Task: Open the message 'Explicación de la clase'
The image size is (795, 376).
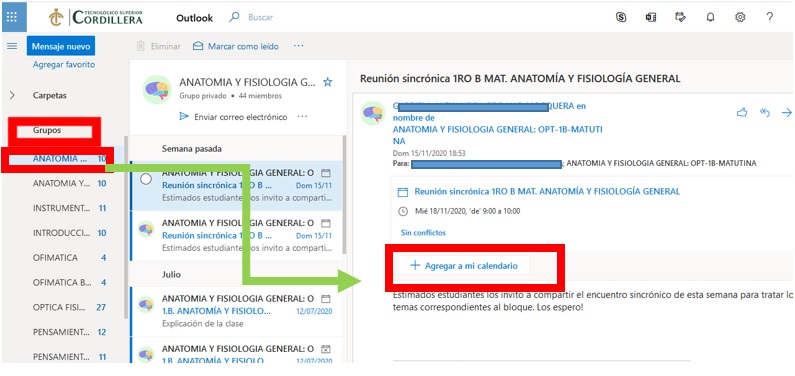Action: click(x=237, y=311)
